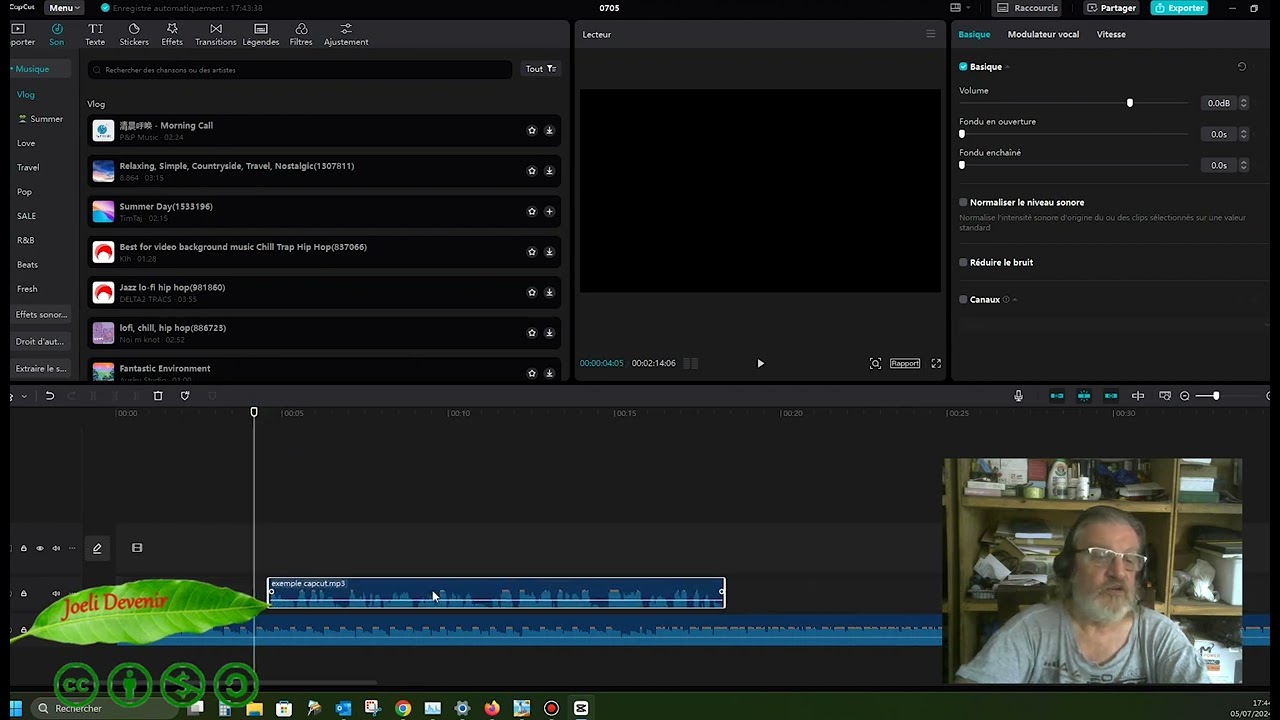Toggle main track magnet snapping

click(1057, 396)
